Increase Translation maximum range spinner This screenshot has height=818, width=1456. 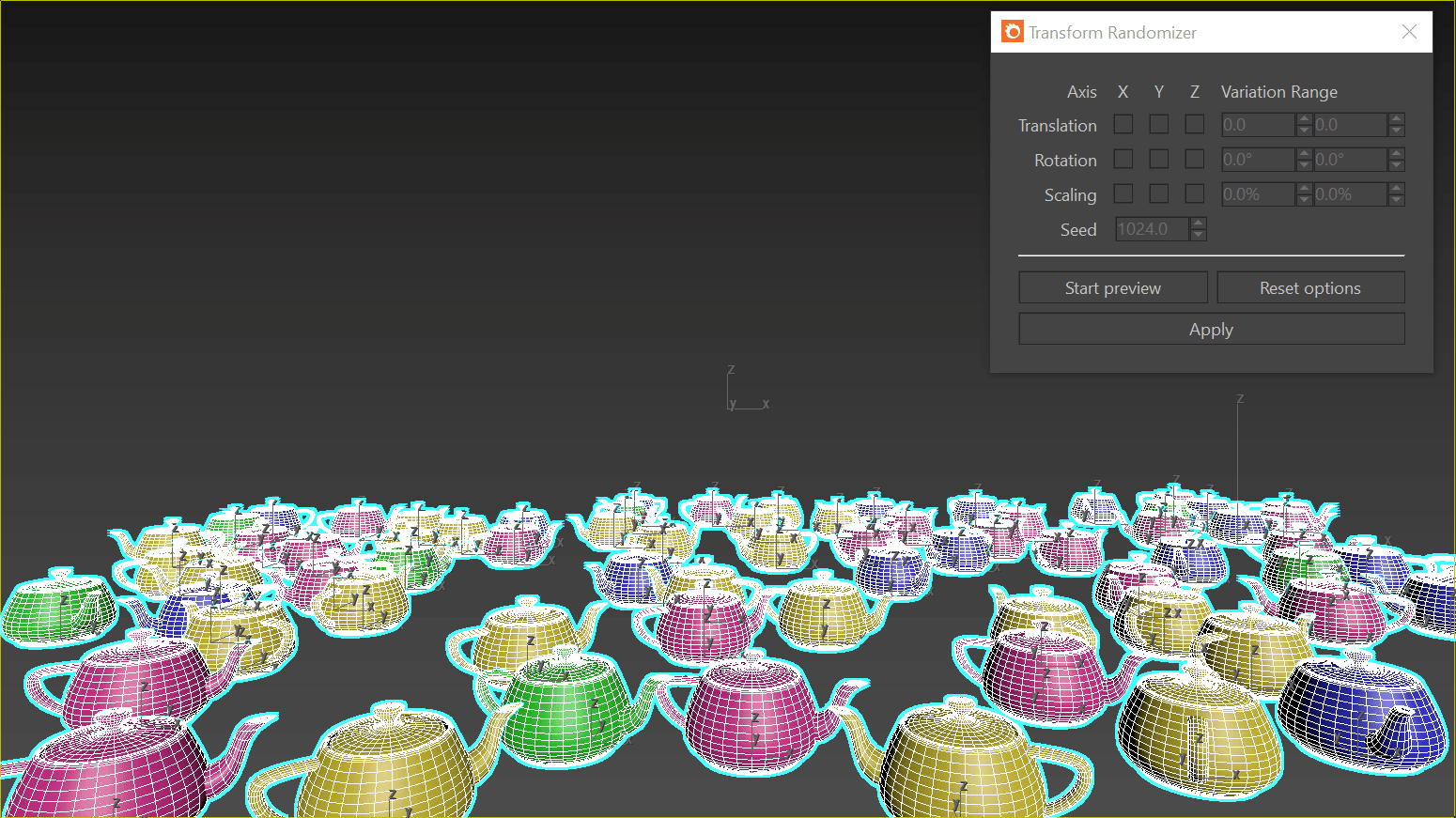1397,119
